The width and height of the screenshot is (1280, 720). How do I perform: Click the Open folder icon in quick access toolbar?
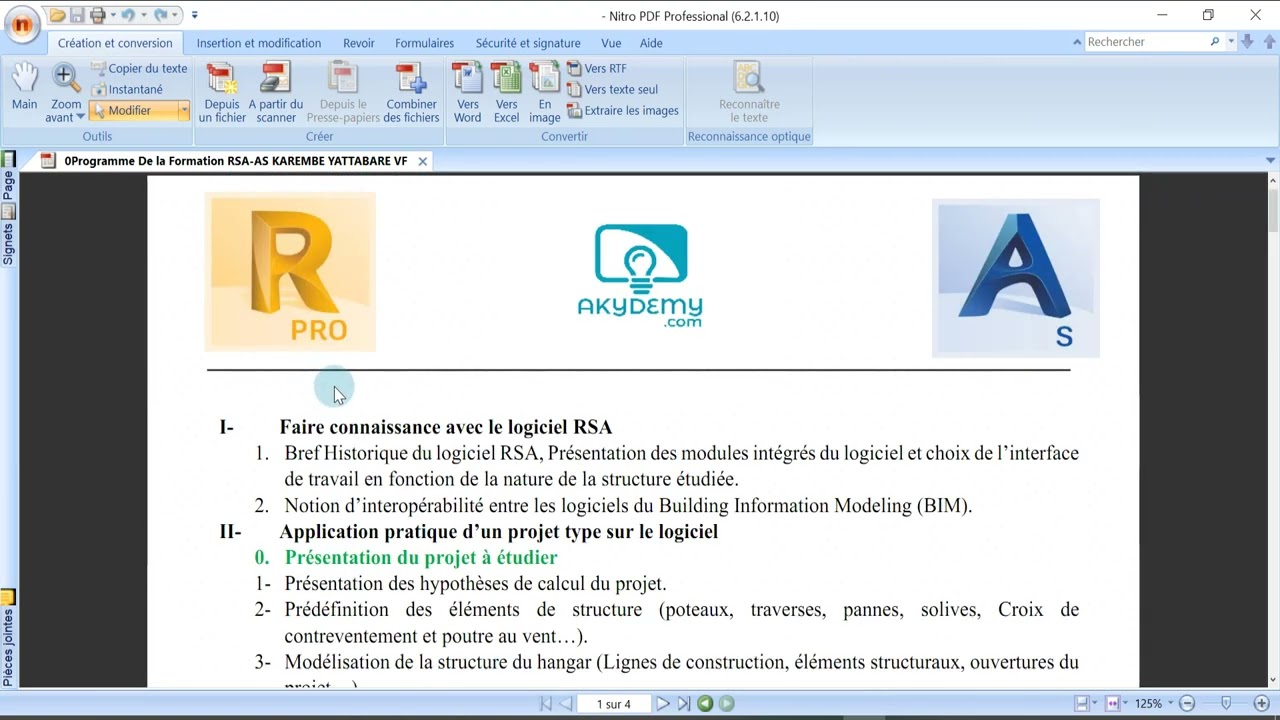pyautogui.click(x=58, y=15)
